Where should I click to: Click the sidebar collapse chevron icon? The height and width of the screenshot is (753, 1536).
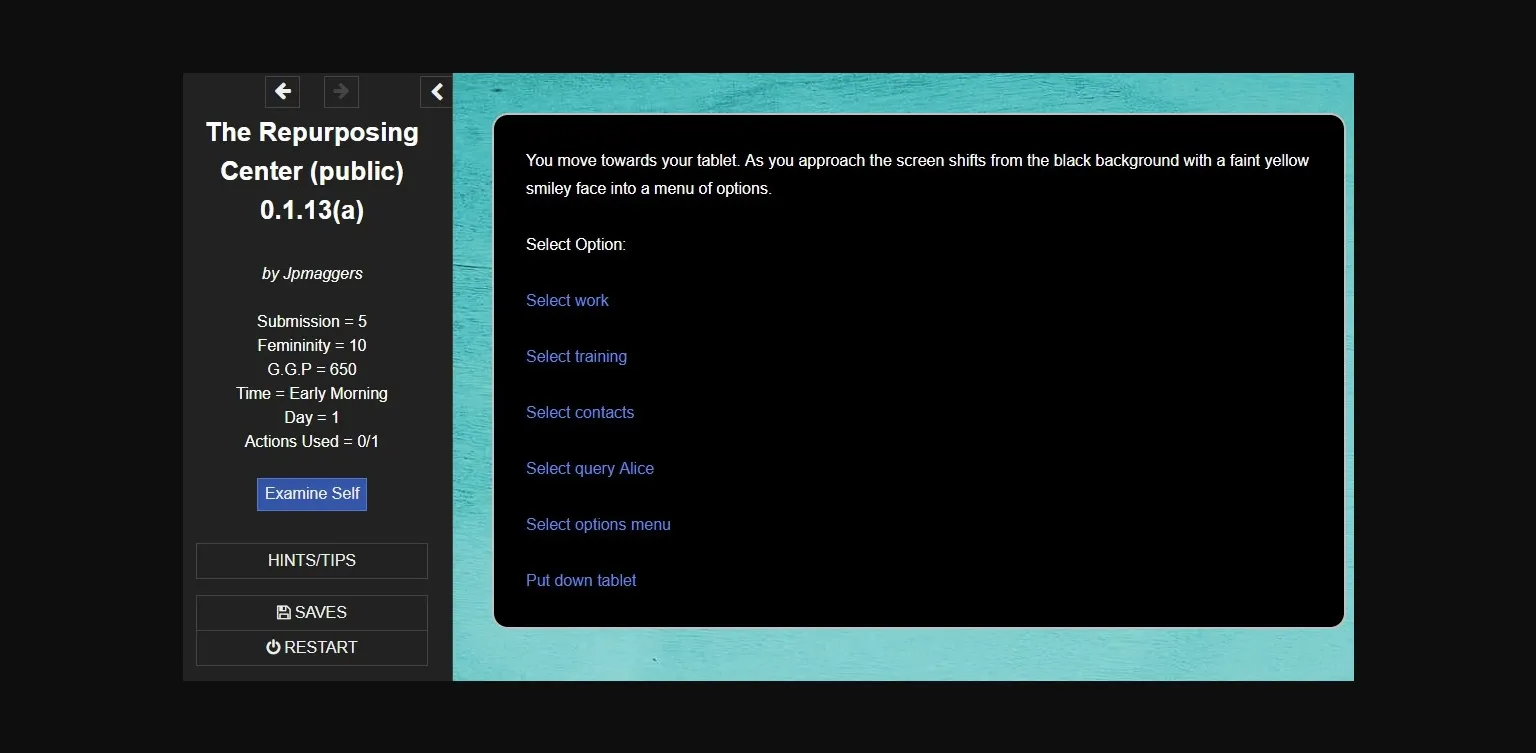pyautogui.click(x=435, y=91)
